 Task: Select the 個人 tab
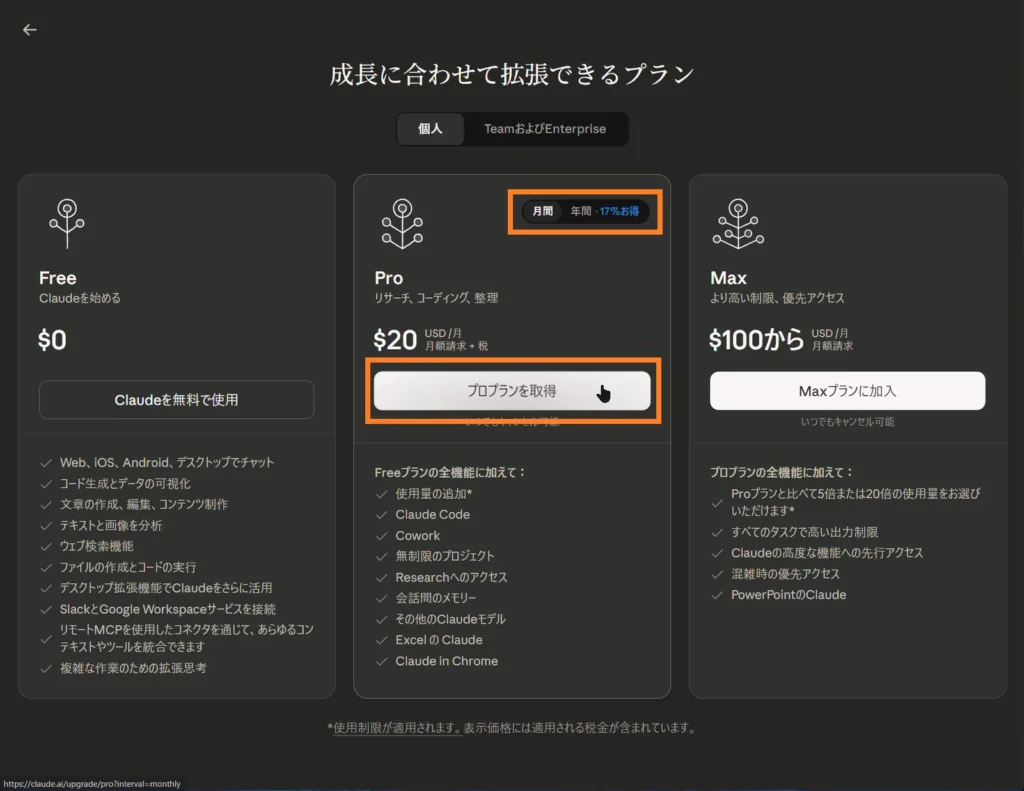431,129
